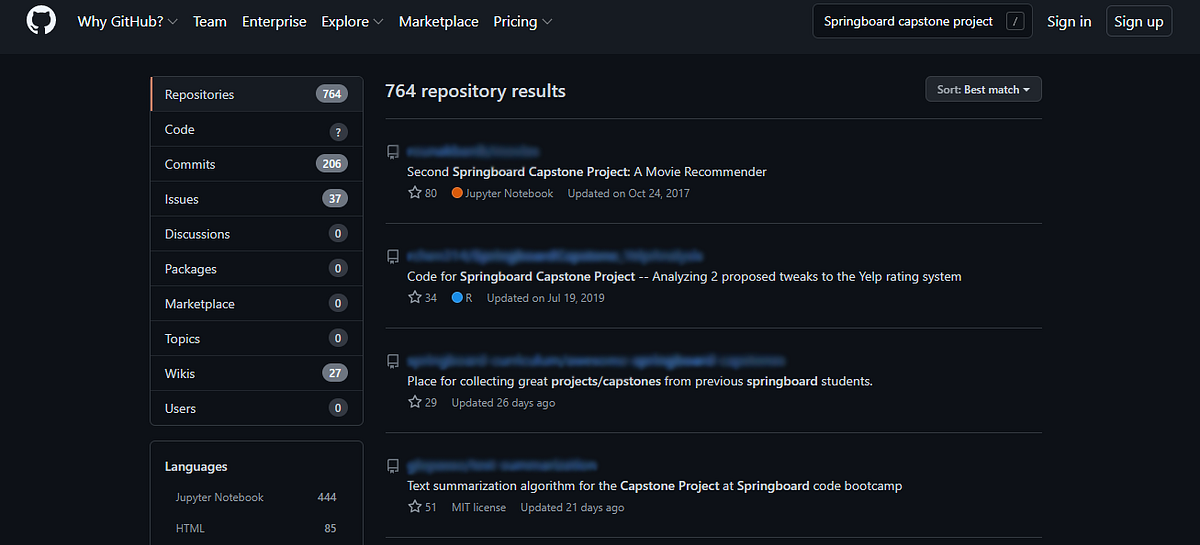The image size is (1200, 545).
Task: Click the GitHub Octocat logo
Action: tap(41, 21)
